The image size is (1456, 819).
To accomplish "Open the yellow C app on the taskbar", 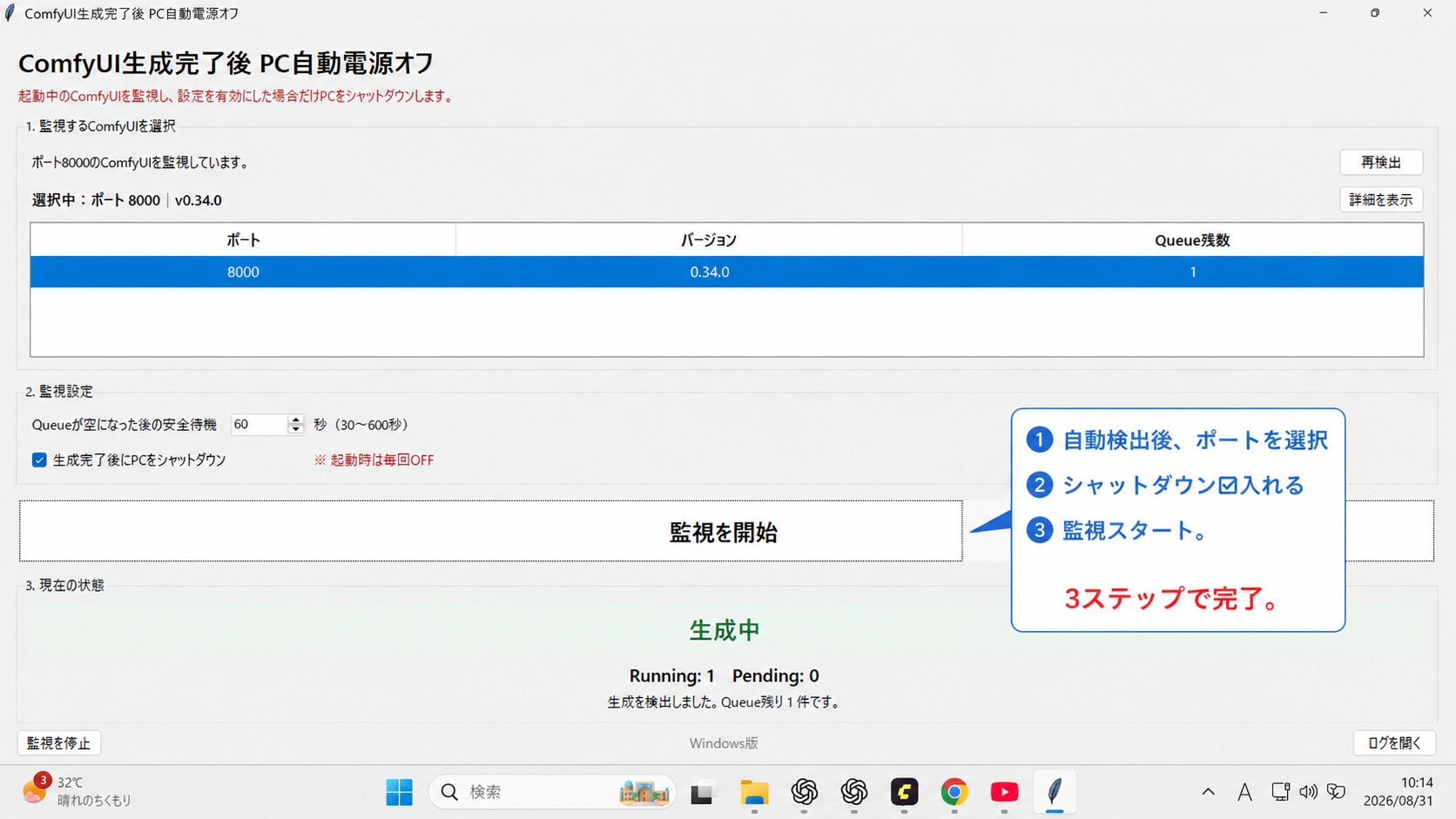I will coord(905,792).
